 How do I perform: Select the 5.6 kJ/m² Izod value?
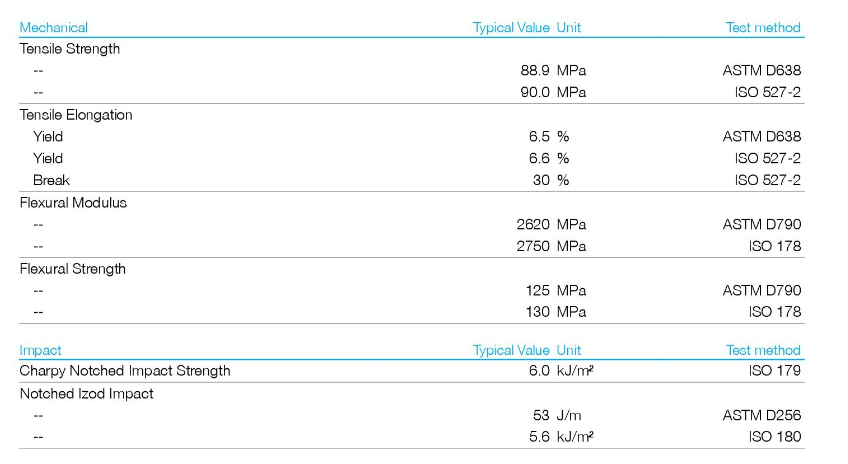[560, 437]
